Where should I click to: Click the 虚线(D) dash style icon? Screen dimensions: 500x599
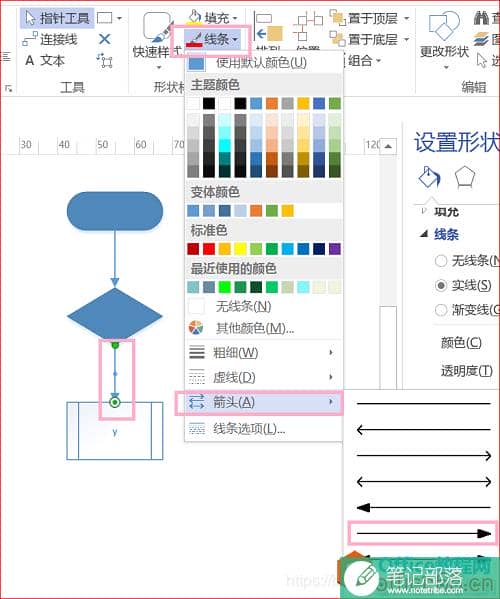pos(197,377)
